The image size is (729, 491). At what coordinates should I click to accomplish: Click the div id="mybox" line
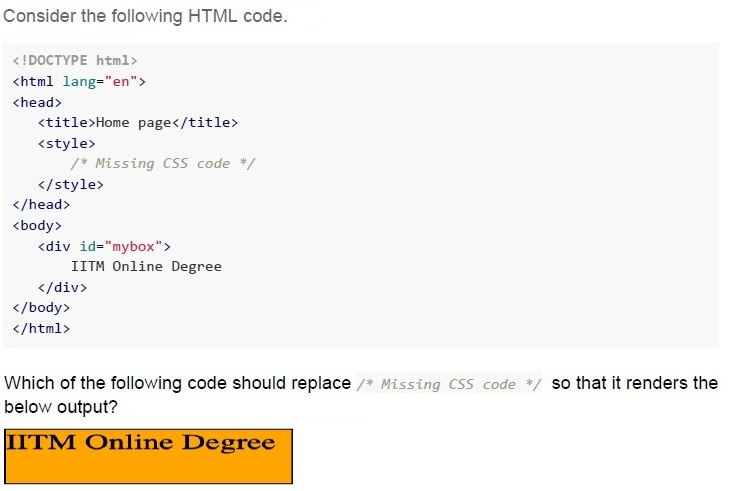(105, 246)
